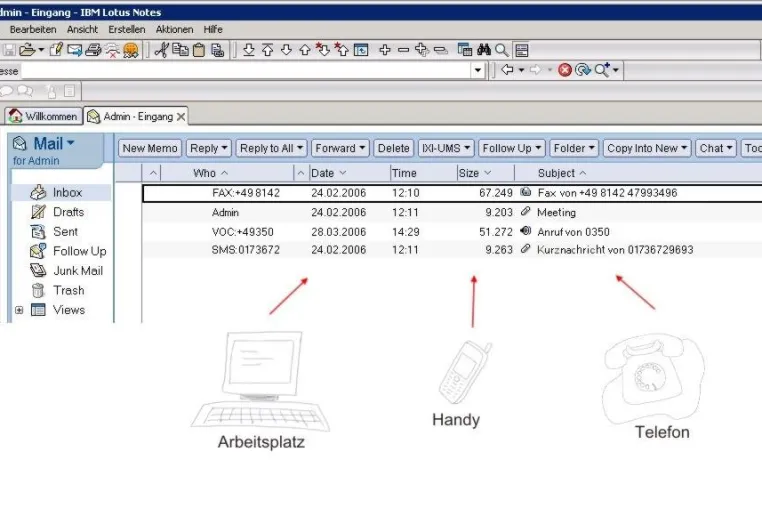Image resolution: width=762 pixels, height=508 pixels.
Task: Open the Go Back history dropdown arrow
Action: [x=521, y=70]
